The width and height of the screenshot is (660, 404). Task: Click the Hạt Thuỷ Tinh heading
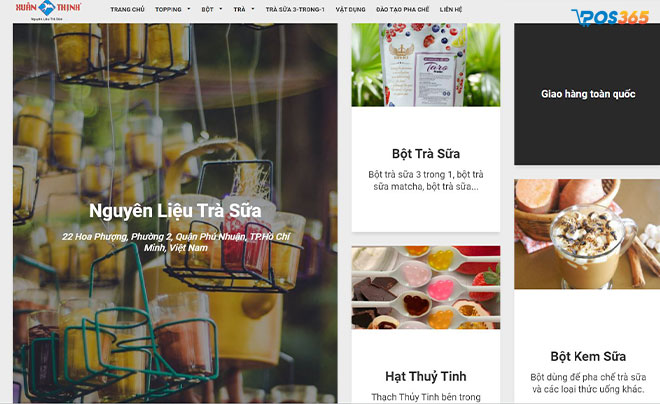(426, 376)
